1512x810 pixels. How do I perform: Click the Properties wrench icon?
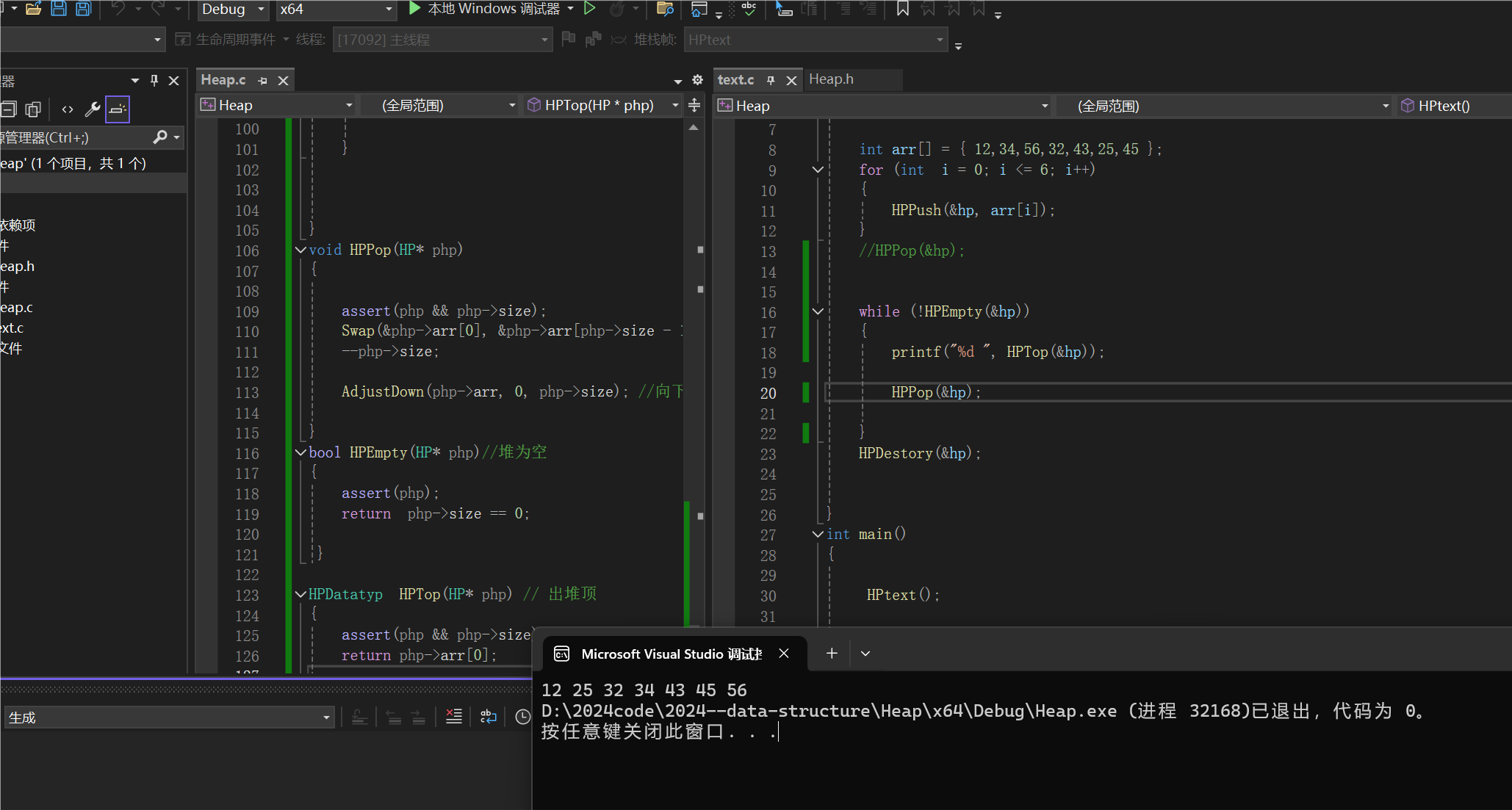tap(93, 109)
